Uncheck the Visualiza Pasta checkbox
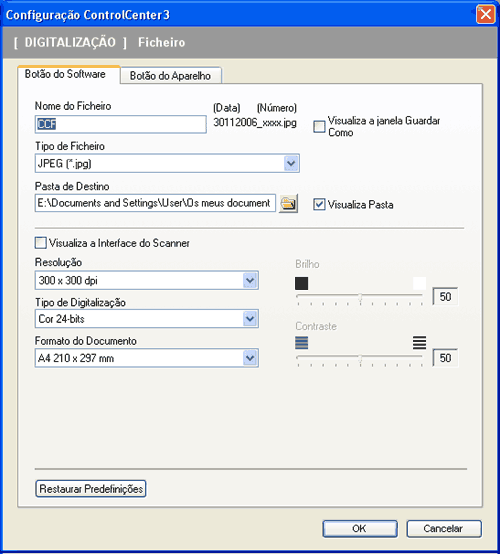Image resolution: width=500 pixels, height=554 pixels. coord(319,204)
